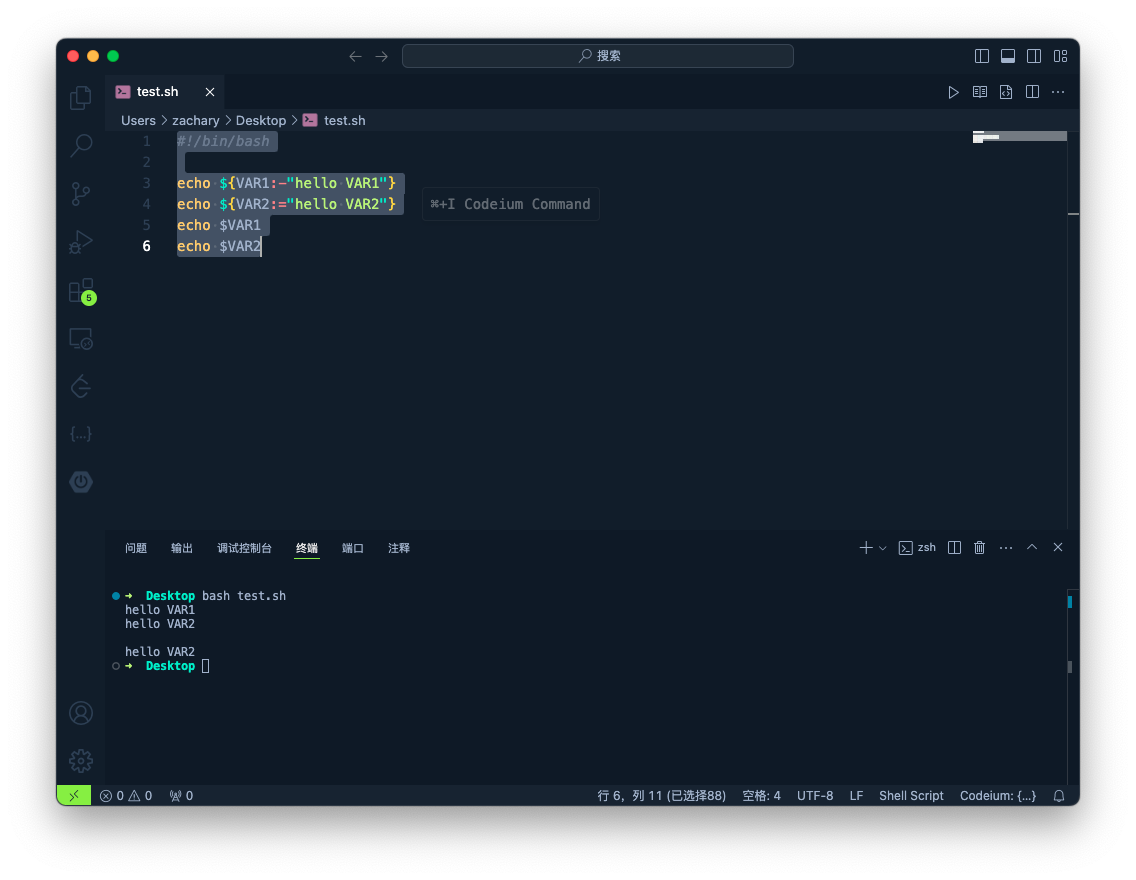
Task: Open the Run and Debug view
Action: (x=80, y=242)
